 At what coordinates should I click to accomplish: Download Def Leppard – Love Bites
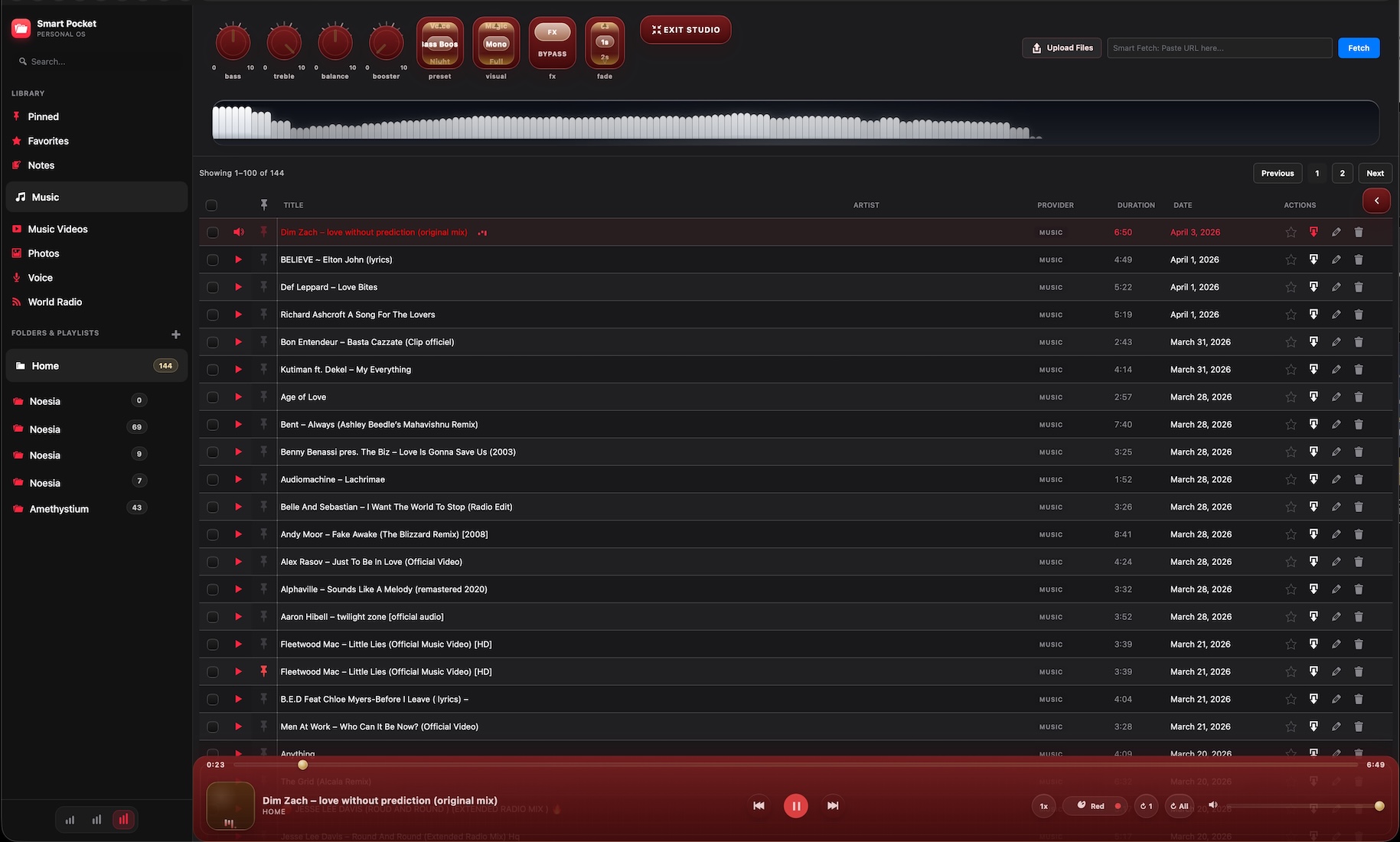[1314, 287]
